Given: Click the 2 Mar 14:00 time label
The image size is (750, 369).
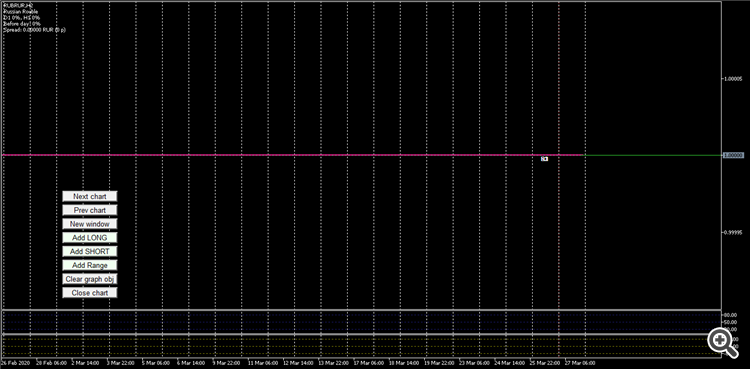Looking at the screenshot, I should [86, 363].
